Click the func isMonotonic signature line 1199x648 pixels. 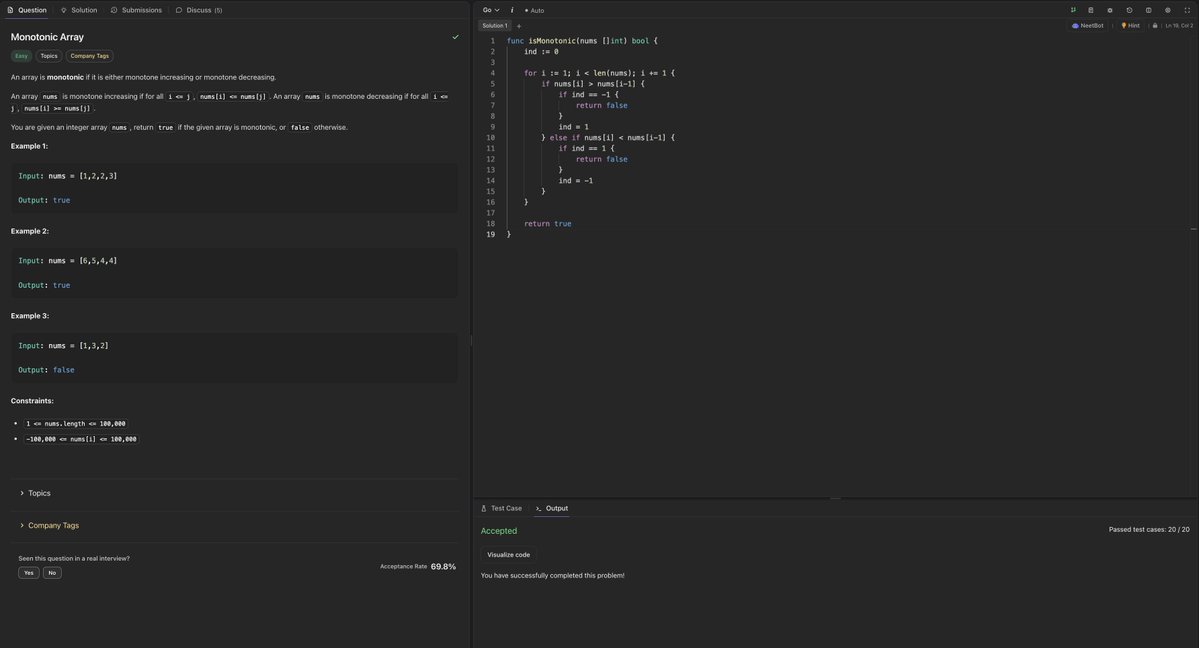tap(582, 41)
